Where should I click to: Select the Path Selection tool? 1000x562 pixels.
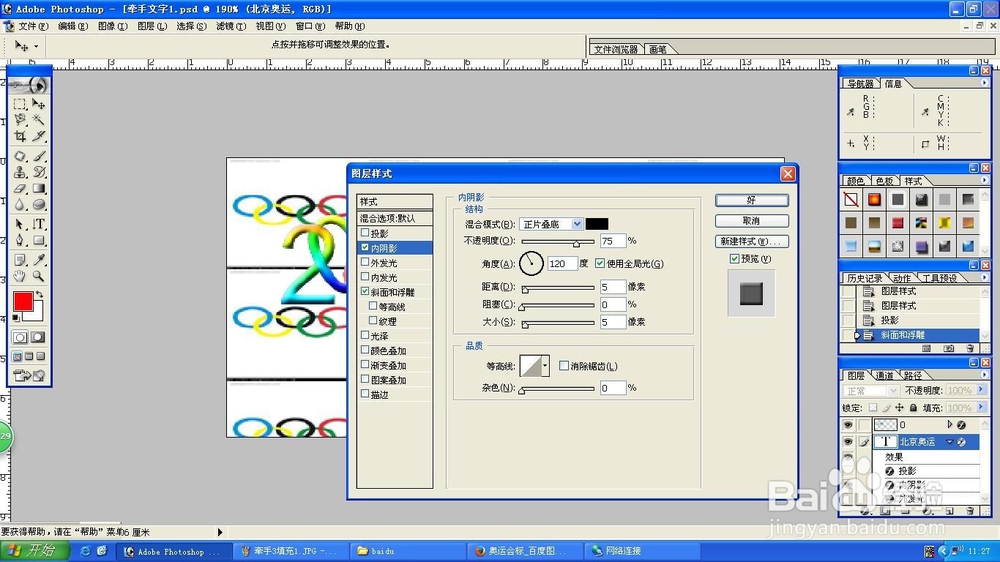coord(20,225)
